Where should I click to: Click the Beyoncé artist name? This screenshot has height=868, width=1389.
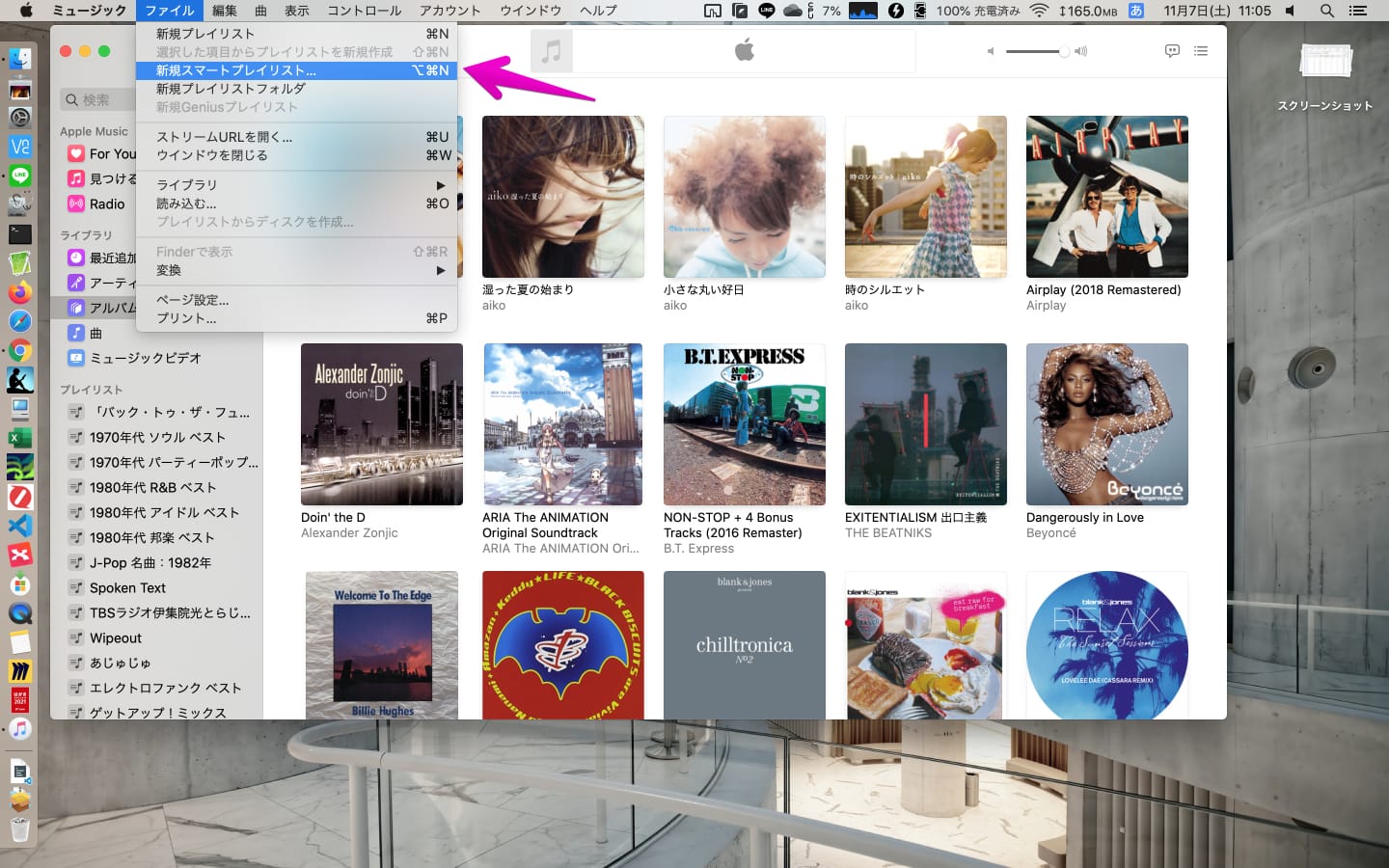pyautogui.click(x=1050, y=533)
